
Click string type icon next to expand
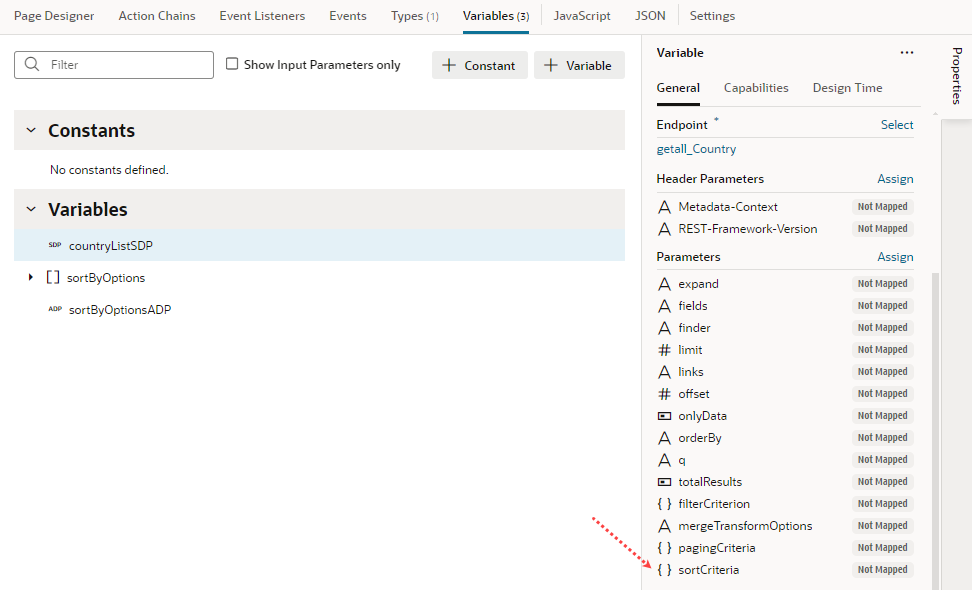[x=665, y=284]
